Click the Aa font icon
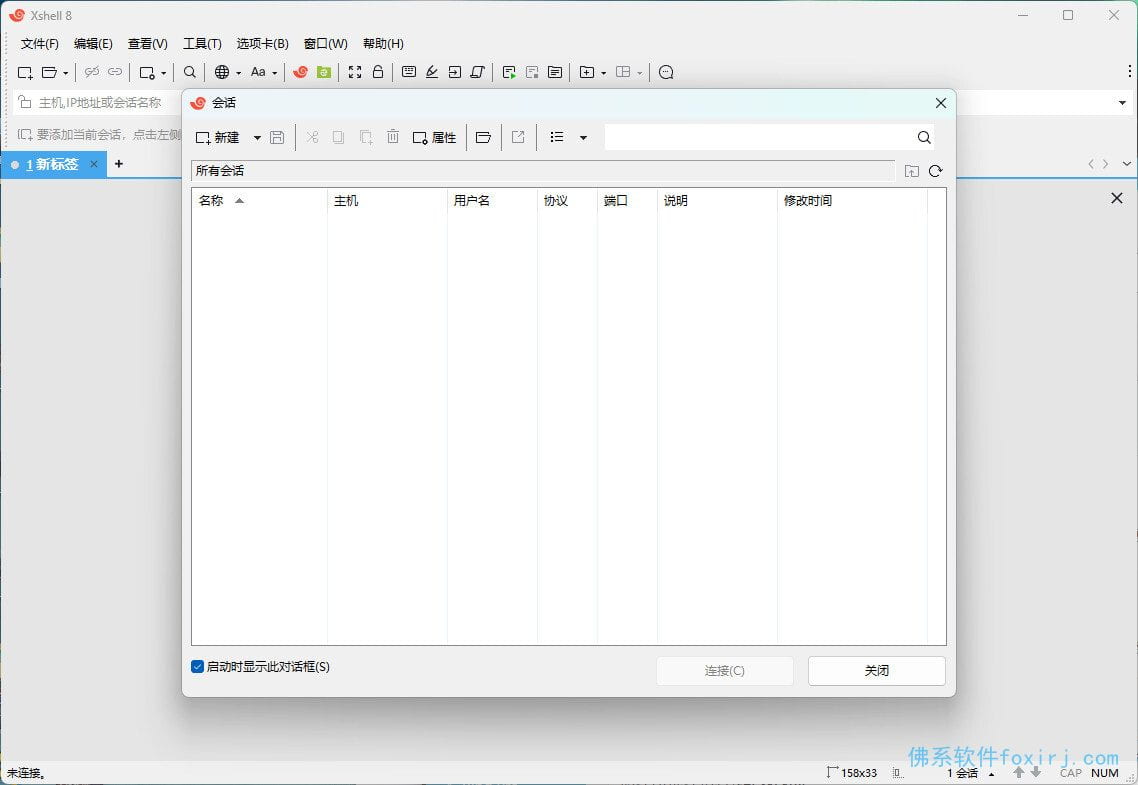Image resolution: width=1138 pixels, height=785 pixels. (258, 72)
